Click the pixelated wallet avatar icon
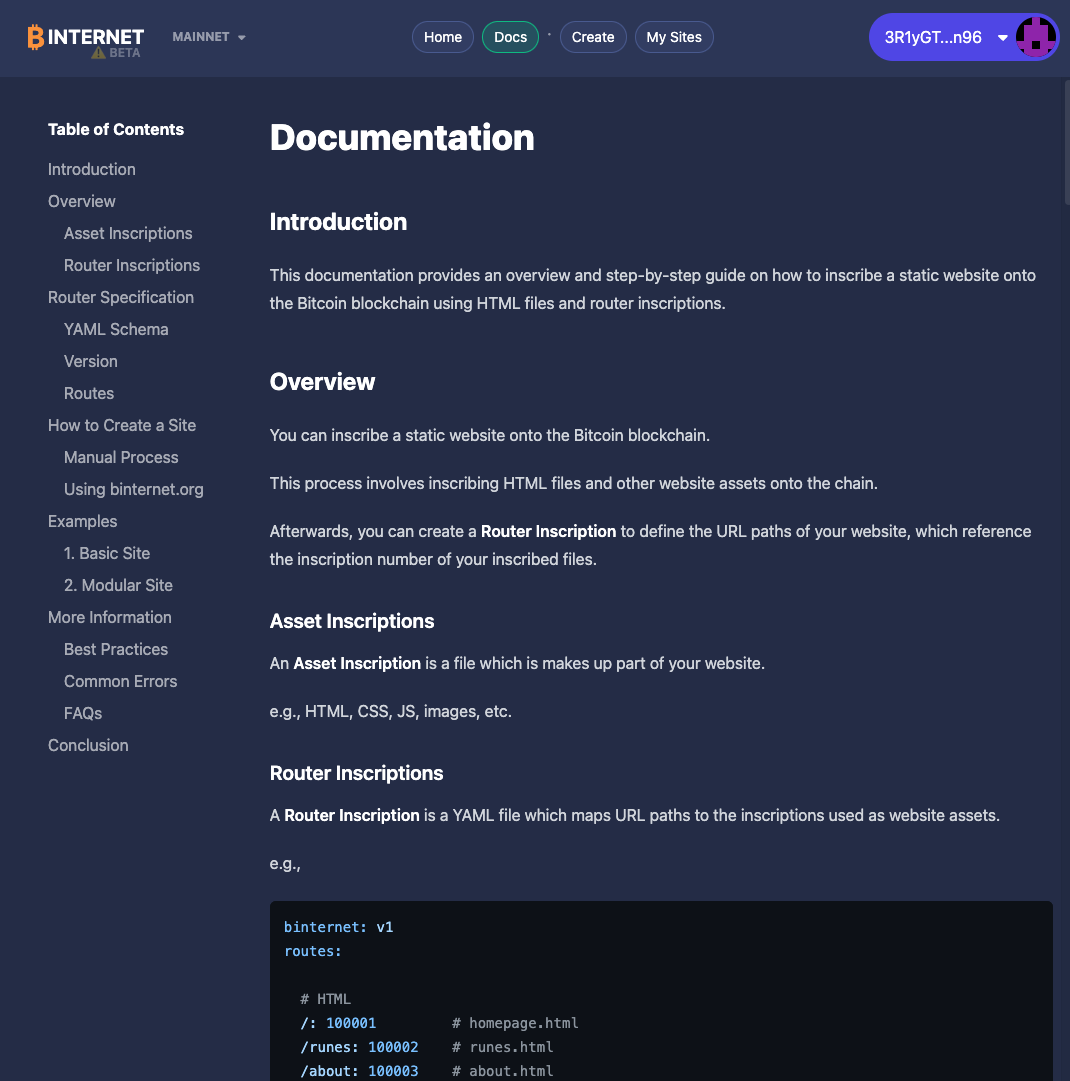Viewport: 1070px width, 1081px height. tap(1035, 37)
